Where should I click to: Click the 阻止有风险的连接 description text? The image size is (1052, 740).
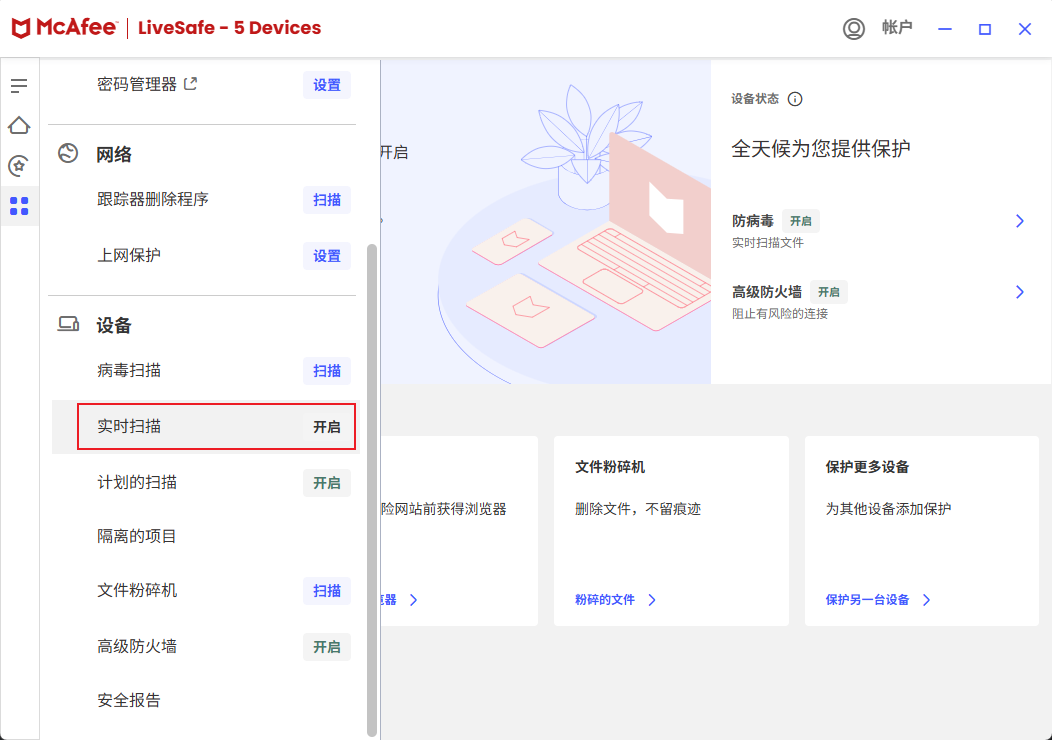pyautogui.click(x=780, y=314)
